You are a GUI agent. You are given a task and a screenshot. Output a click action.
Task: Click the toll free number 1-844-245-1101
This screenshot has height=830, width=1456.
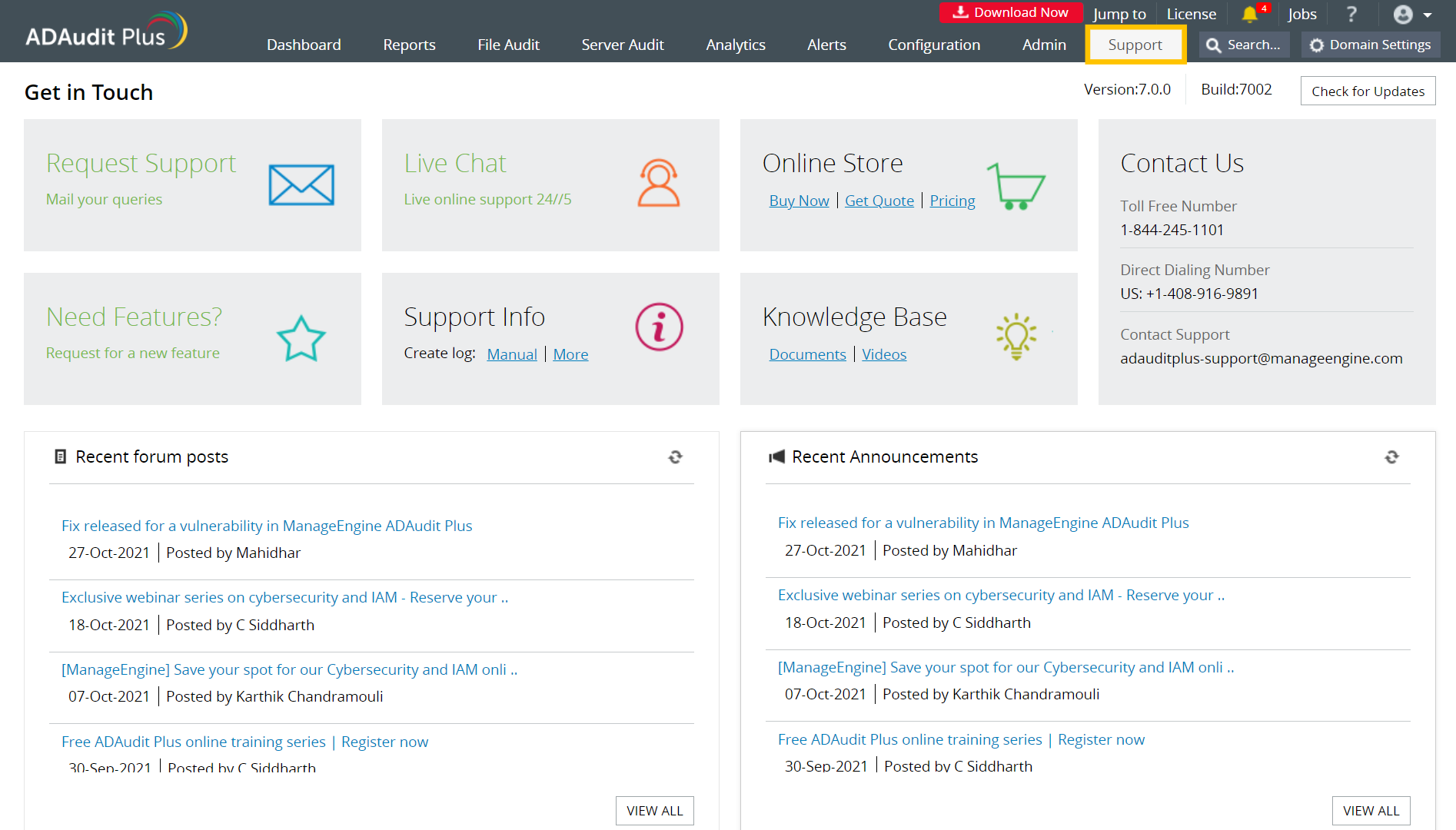1172,230
